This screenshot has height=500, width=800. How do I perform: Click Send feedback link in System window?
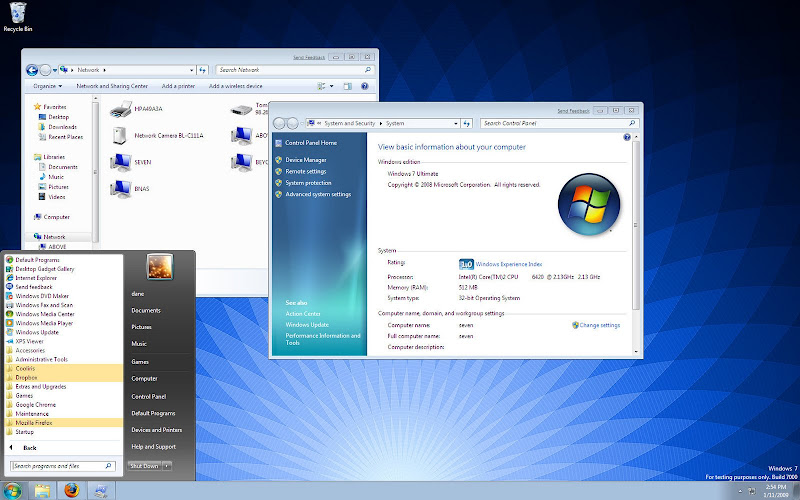(x=573, y=111)
